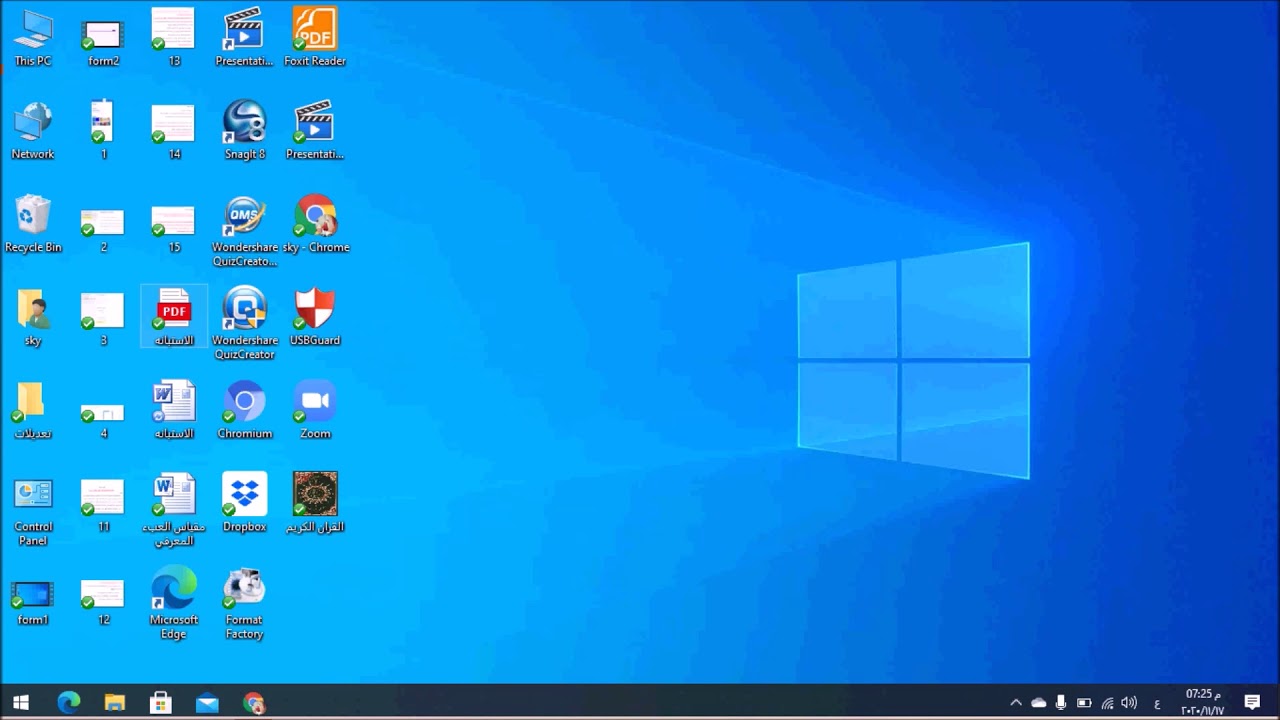This screenshot has width=1280, height=720.
Task: Select the الاستبانه PDF file icon
Action: click(x=174, y=317)
